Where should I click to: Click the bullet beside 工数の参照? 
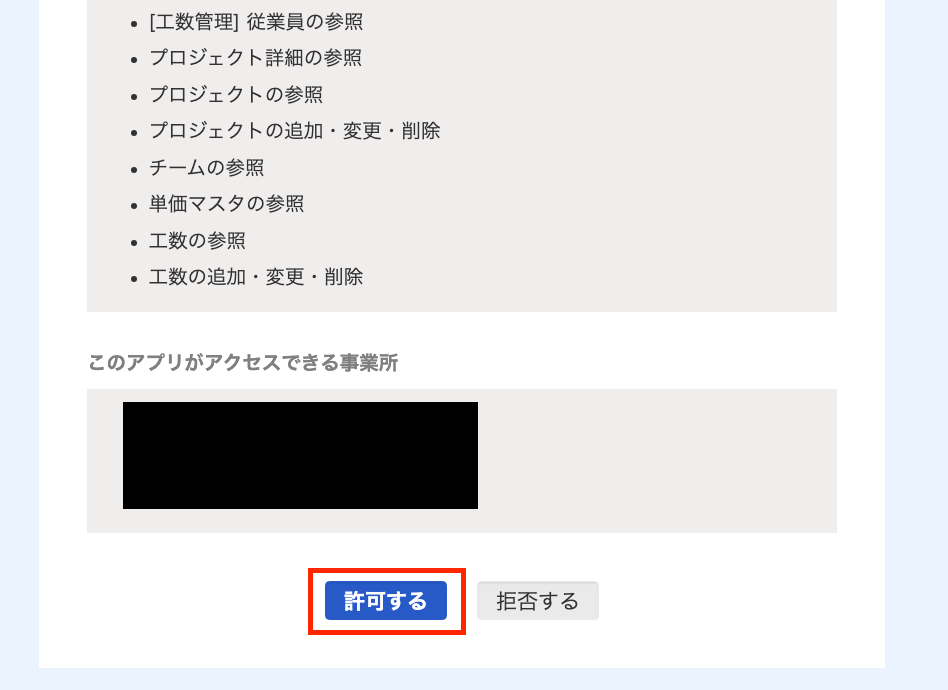134,243
